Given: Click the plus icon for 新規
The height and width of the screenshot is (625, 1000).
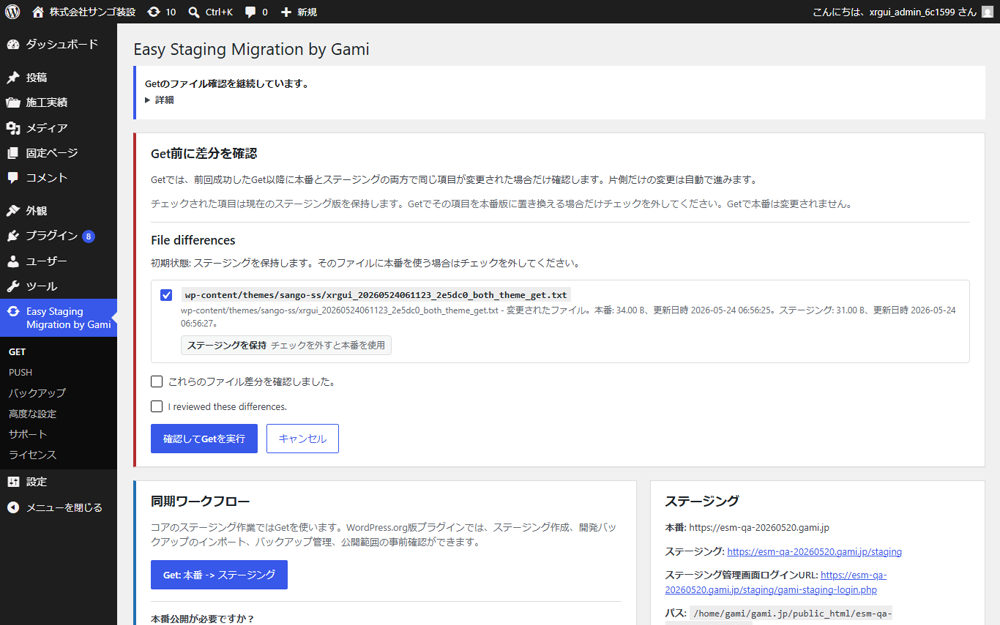Looking at the screenshot, I should (286, 11).
